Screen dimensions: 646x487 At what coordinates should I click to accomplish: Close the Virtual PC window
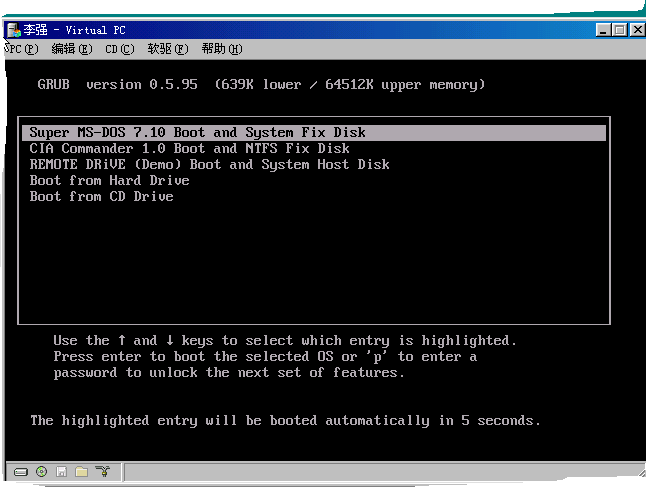click(637, 30)
